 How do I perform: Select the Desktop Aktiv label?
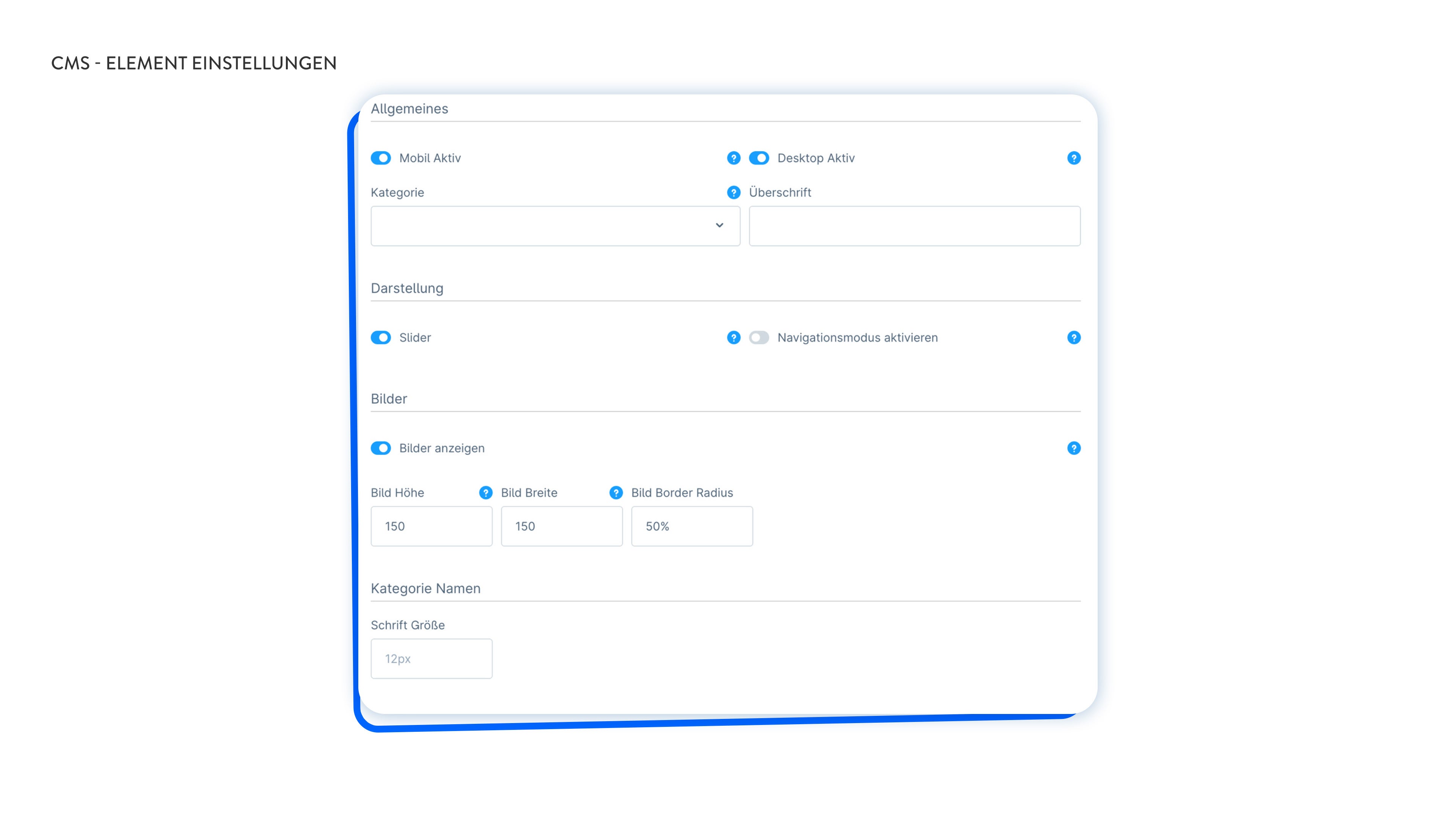[x=816, y=158]
